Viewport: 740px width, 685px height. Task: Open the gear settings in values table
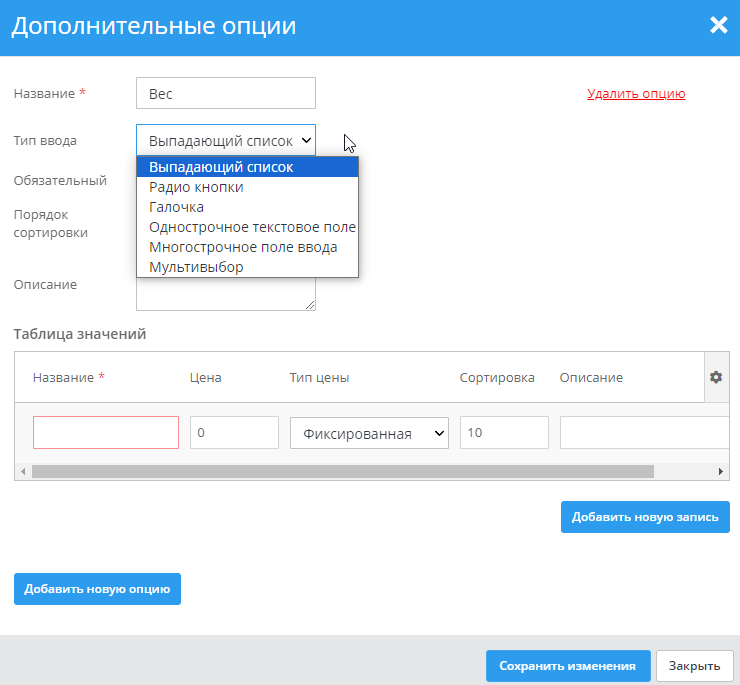[716, 377]
